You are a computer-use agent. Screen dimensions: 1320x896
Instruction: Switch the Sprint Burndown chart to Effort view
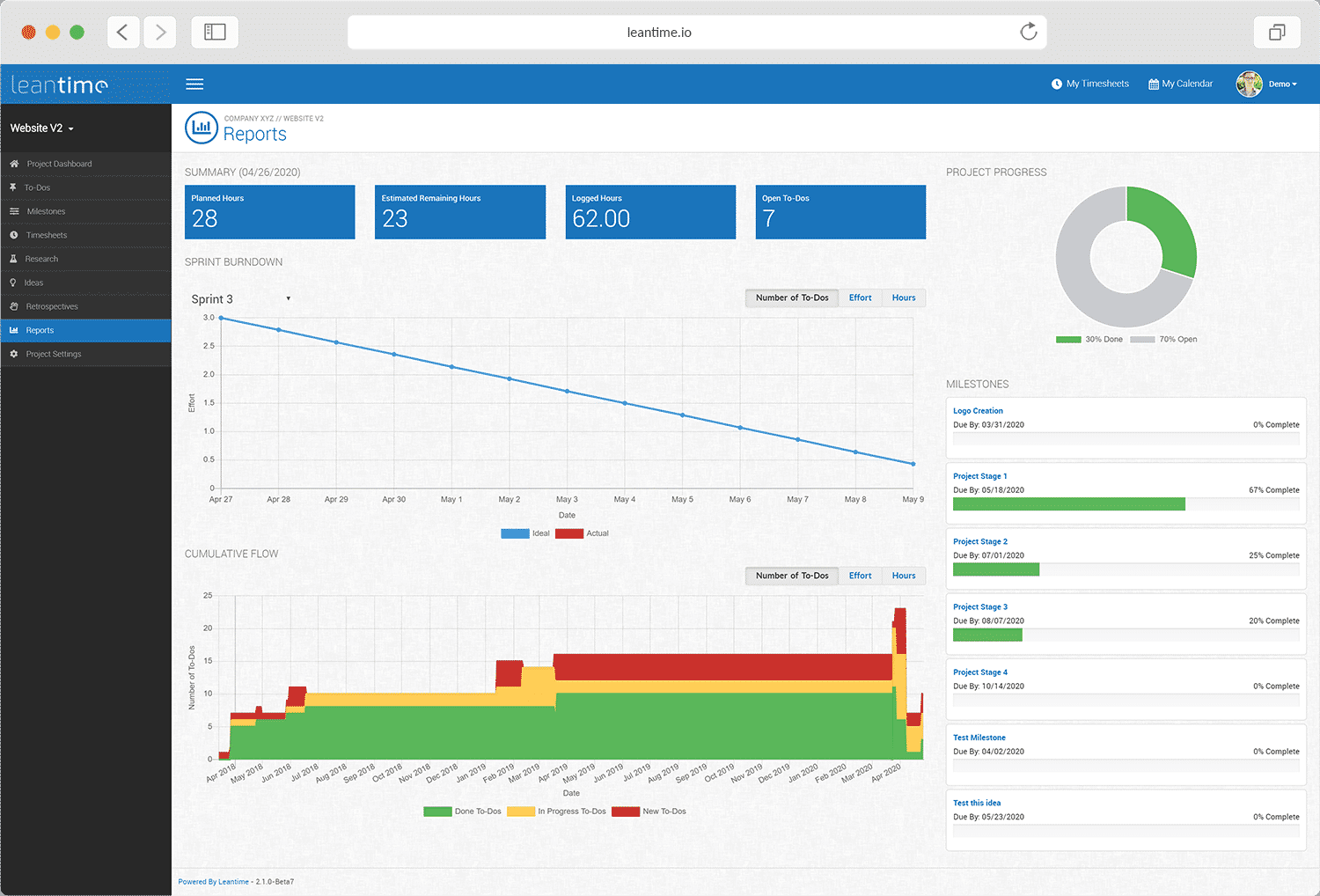click(860, 297)
